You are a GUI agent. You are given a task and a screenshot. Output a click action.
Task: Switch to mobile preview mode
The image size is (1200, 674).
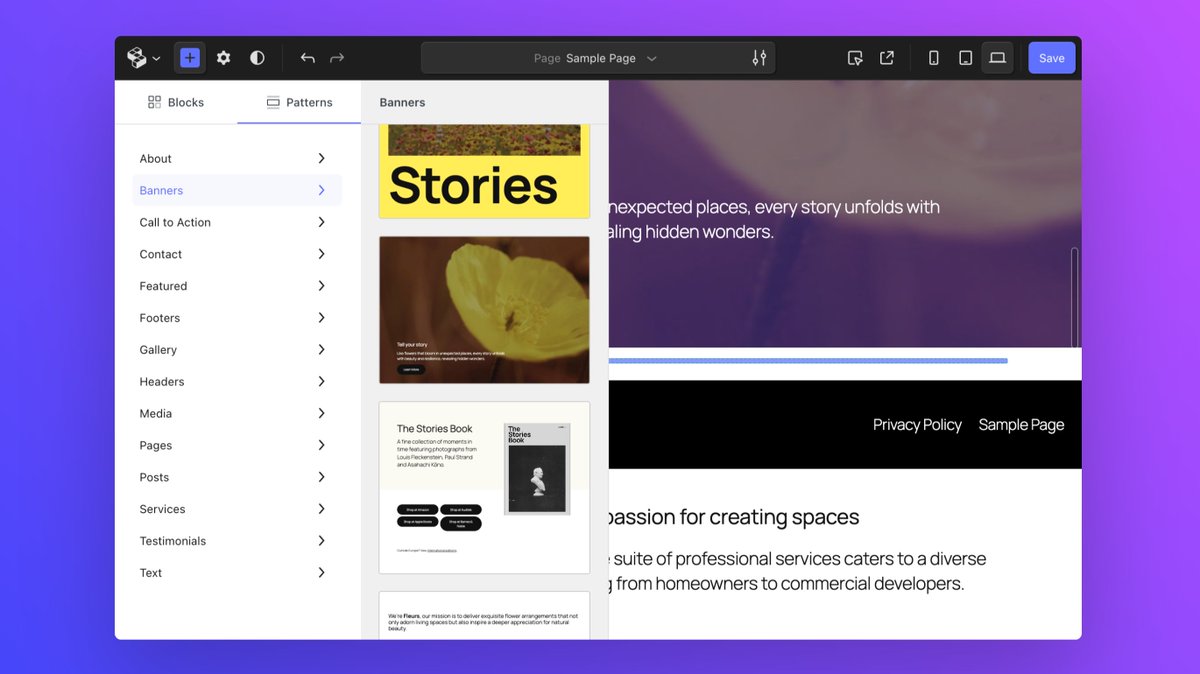(x=933, y=57)
